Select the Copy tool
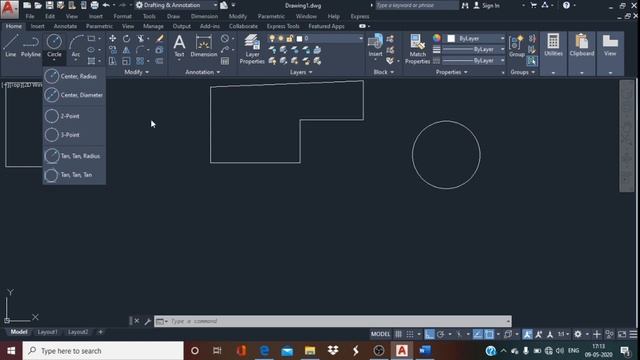The height and width of the screenshot is (360, 640). click(x=112, y=50)
